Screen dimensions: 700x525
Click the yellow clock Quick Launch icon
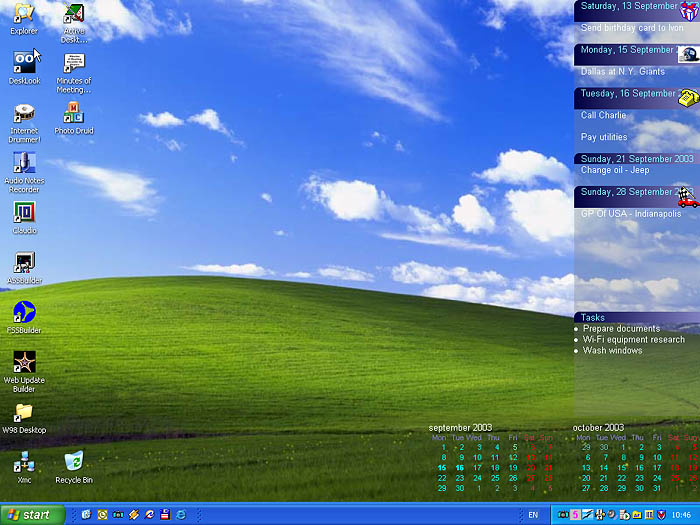[102, 515]
